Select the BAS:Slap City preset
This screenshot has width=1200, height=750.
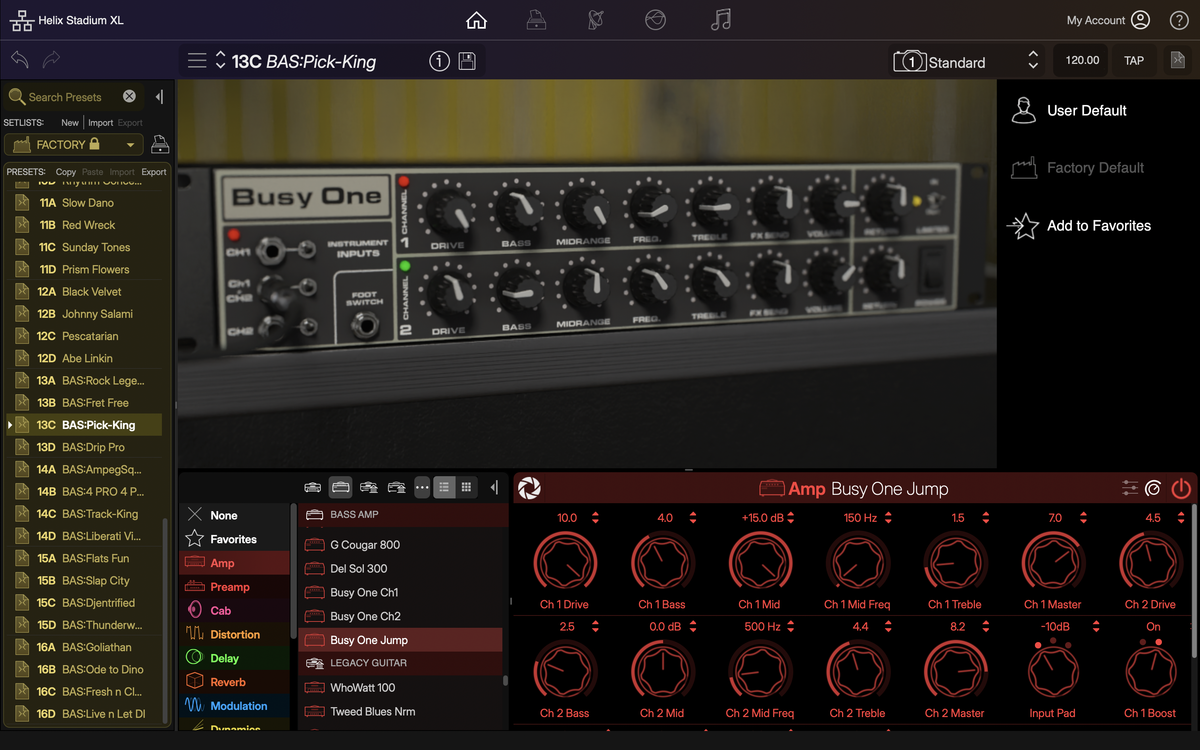pyautogui.click(x=95, y=580)
